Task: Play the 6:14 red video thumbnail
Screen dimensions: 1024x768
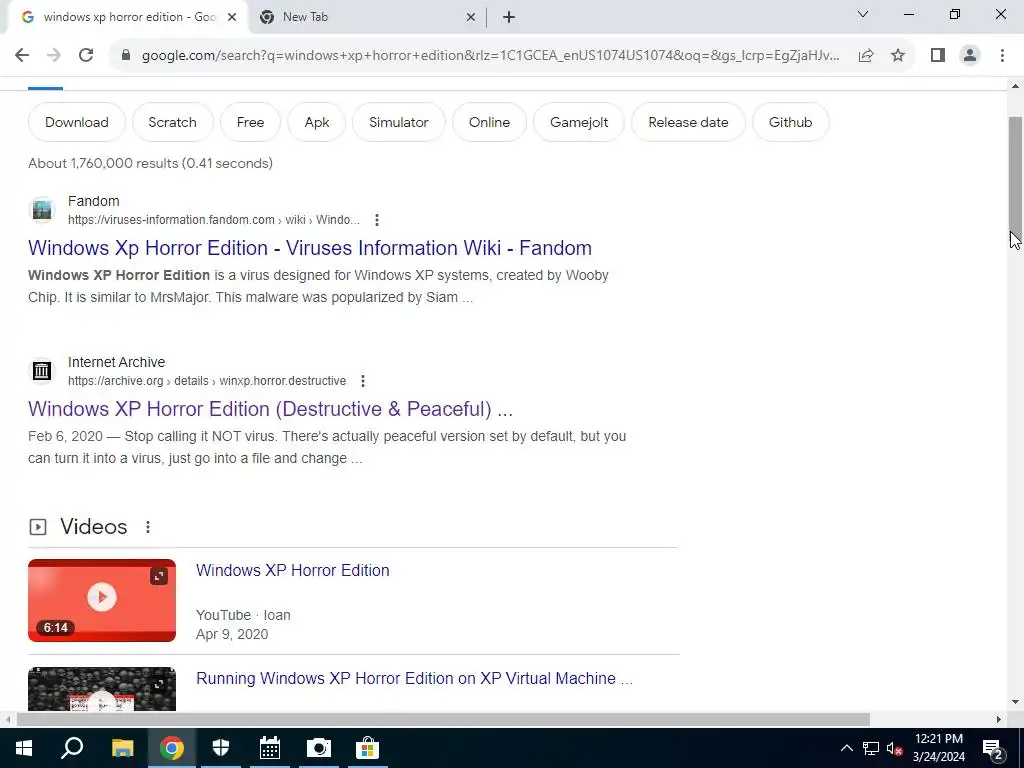Action: [102, 600]
